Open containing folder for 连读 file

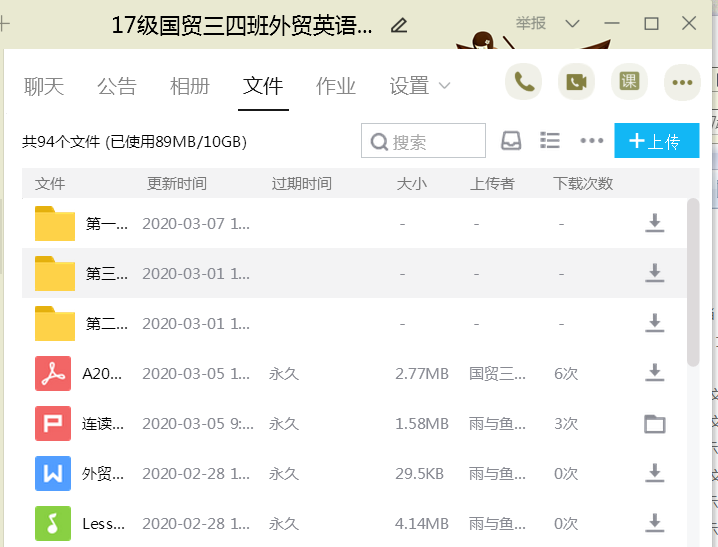(x=654, y=424)
